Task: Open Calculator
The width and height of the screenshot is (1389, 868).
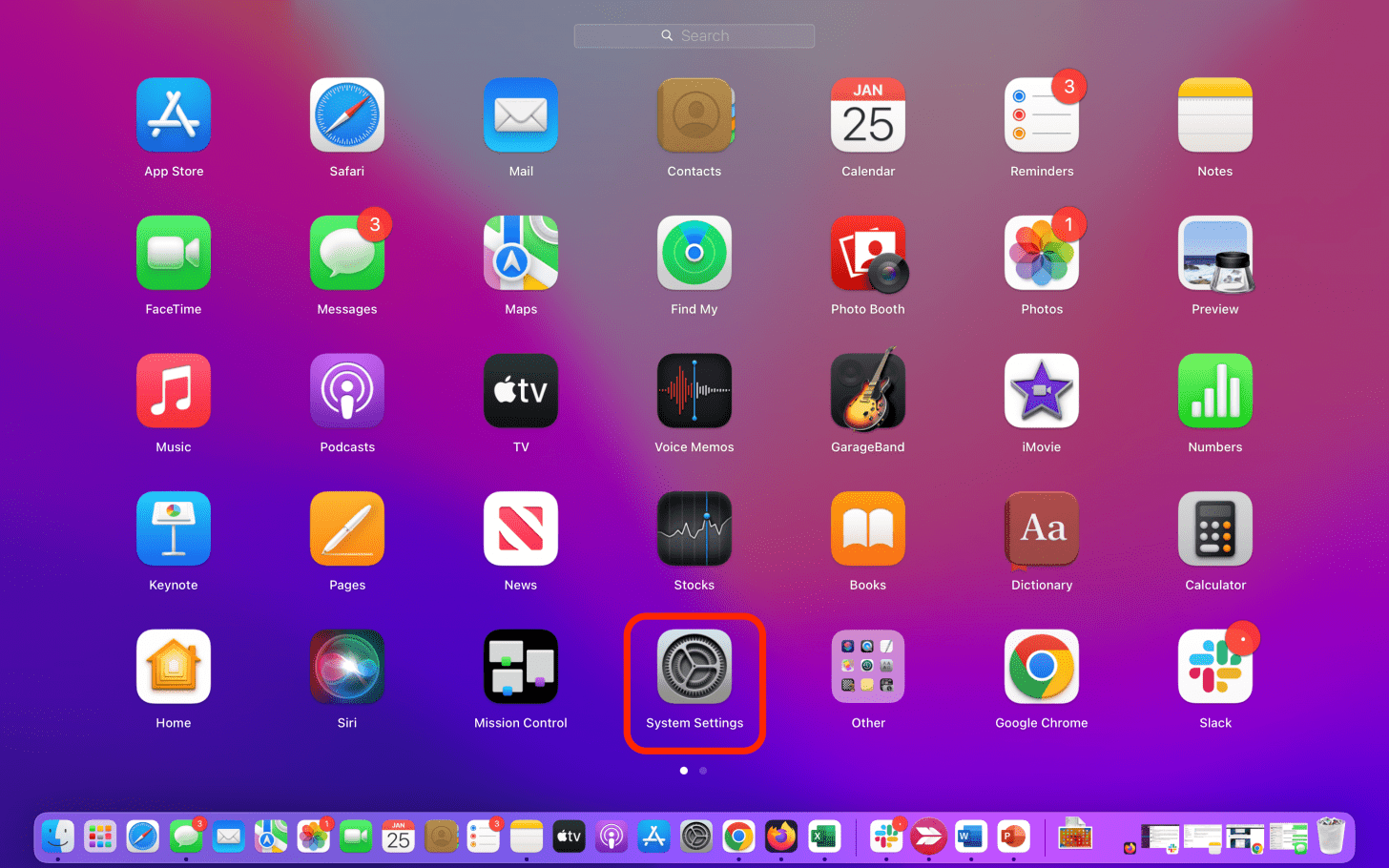Action: coord(1214,528)
